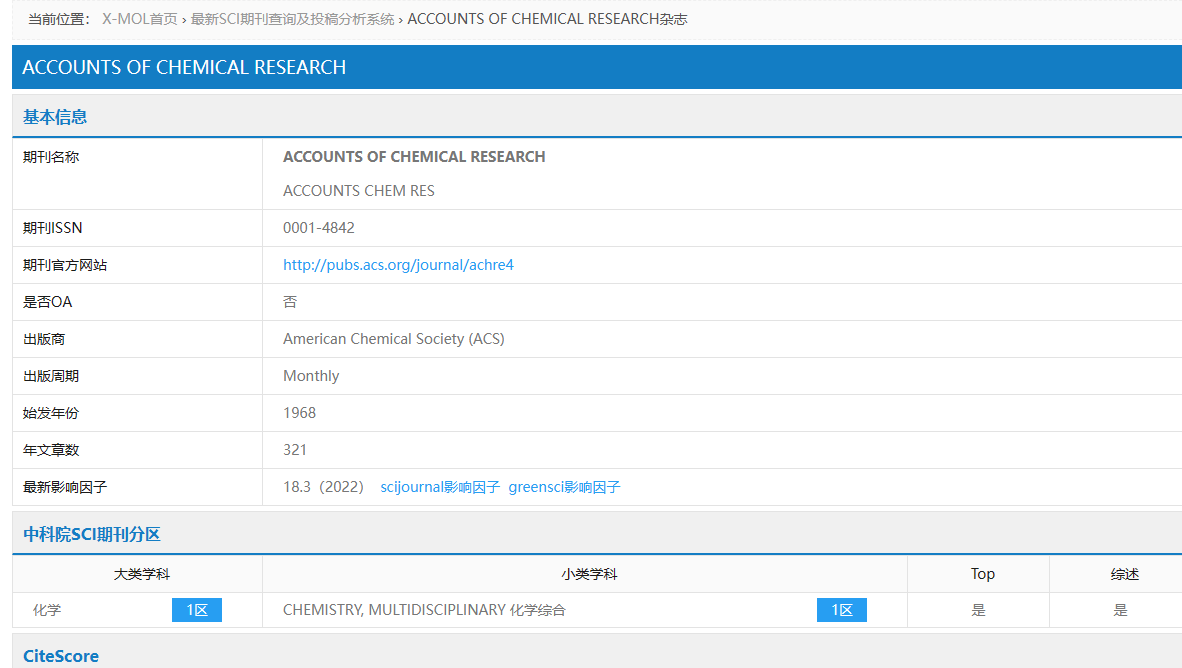1182x668 pixels.
Task: Select the CiteScore section header
Action: pos(61,656)
